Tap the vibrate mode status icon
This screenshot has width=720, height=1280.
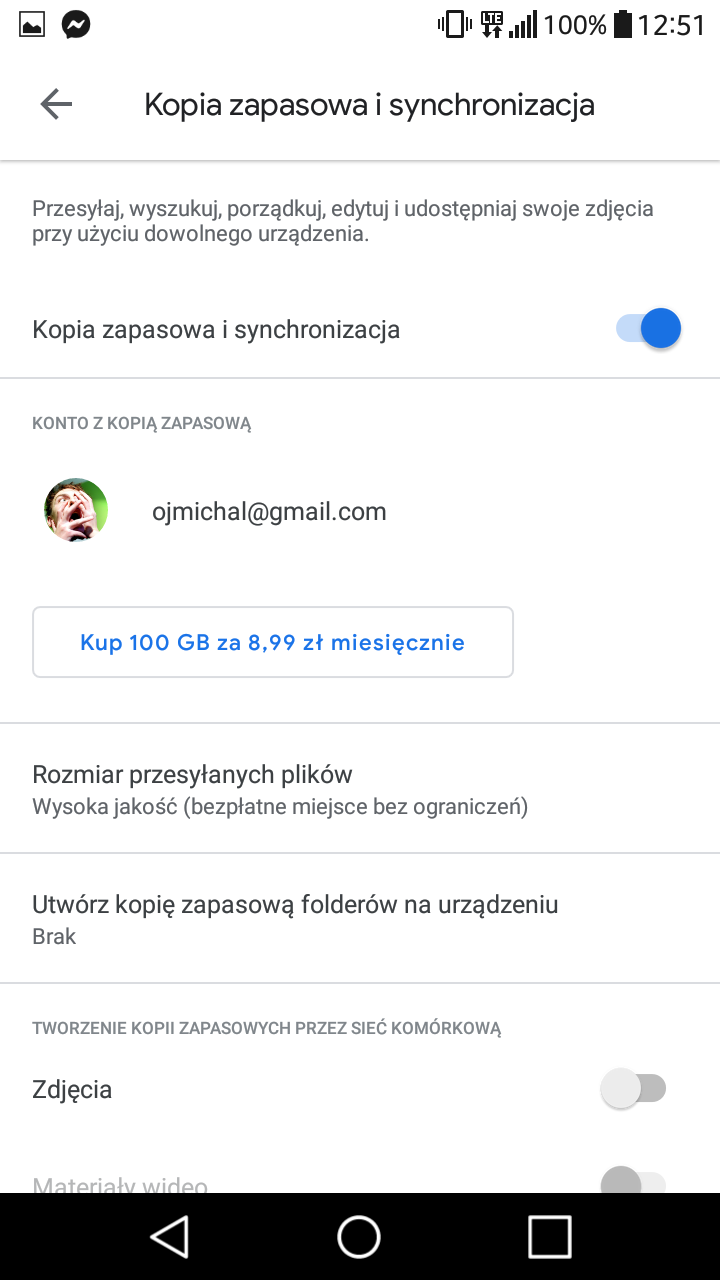[454, 24]
